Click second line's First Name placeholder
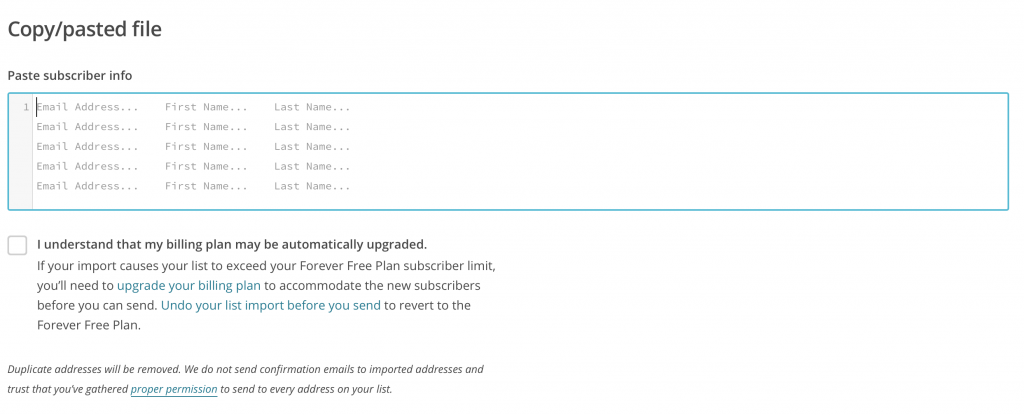 click(x=206, y=127)
